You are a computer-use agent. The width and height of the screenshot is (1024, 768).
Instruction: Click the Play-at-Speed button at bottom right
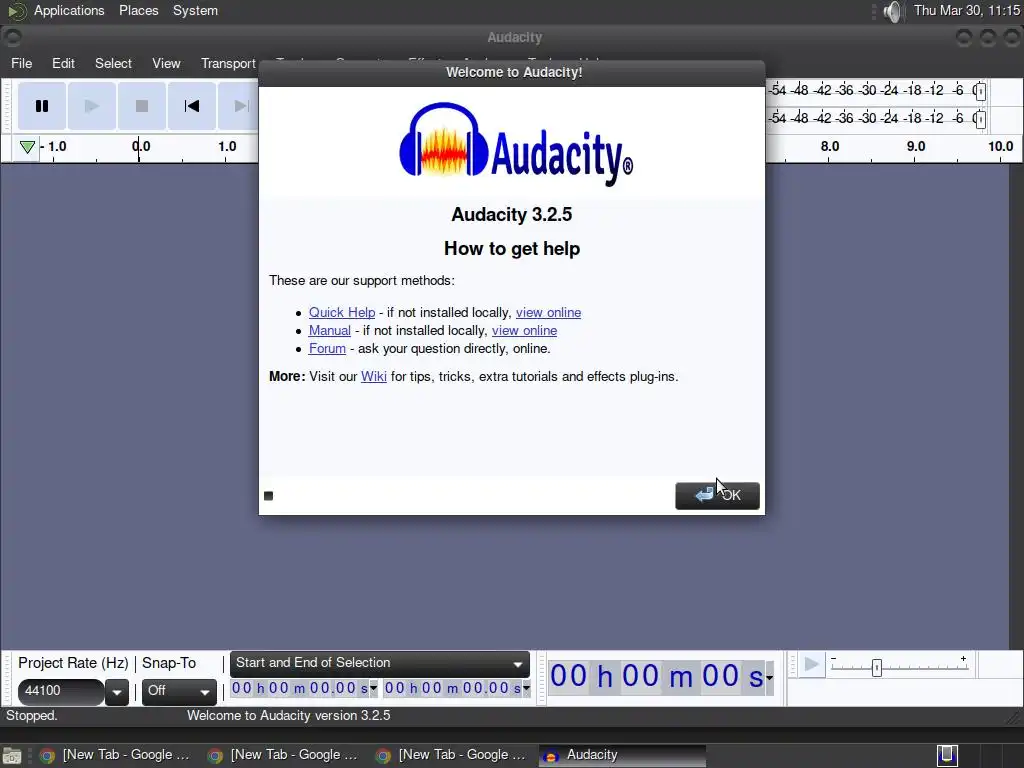[x=812, y=665]
